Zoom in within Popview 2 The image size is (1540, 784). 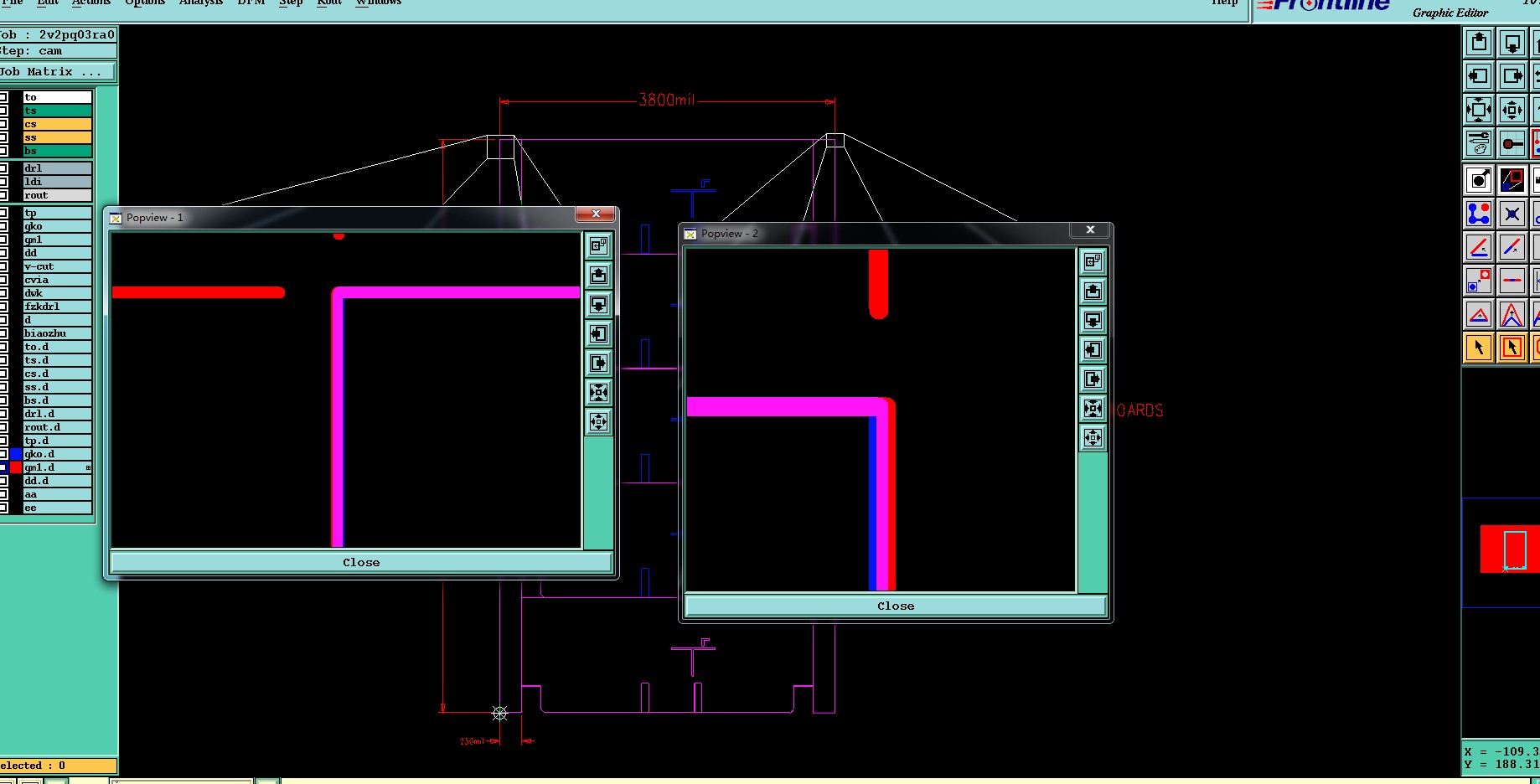pyautogui.click(x=1093, y=408)
